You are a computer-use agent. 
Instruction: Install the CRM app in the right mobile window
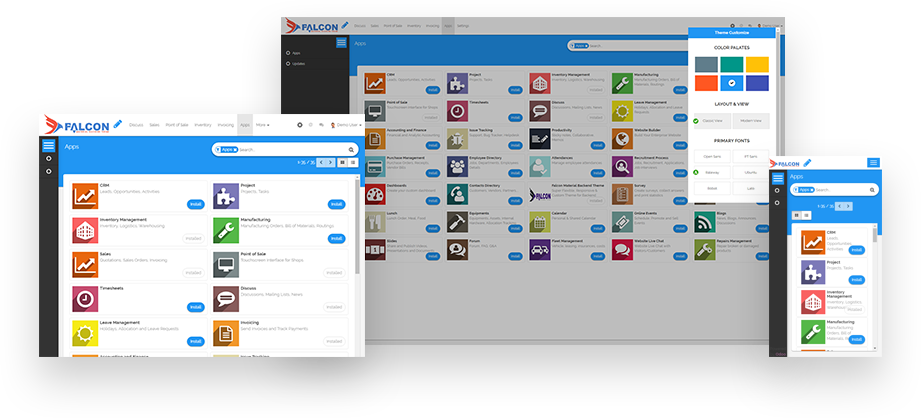[x=857, y=250]
